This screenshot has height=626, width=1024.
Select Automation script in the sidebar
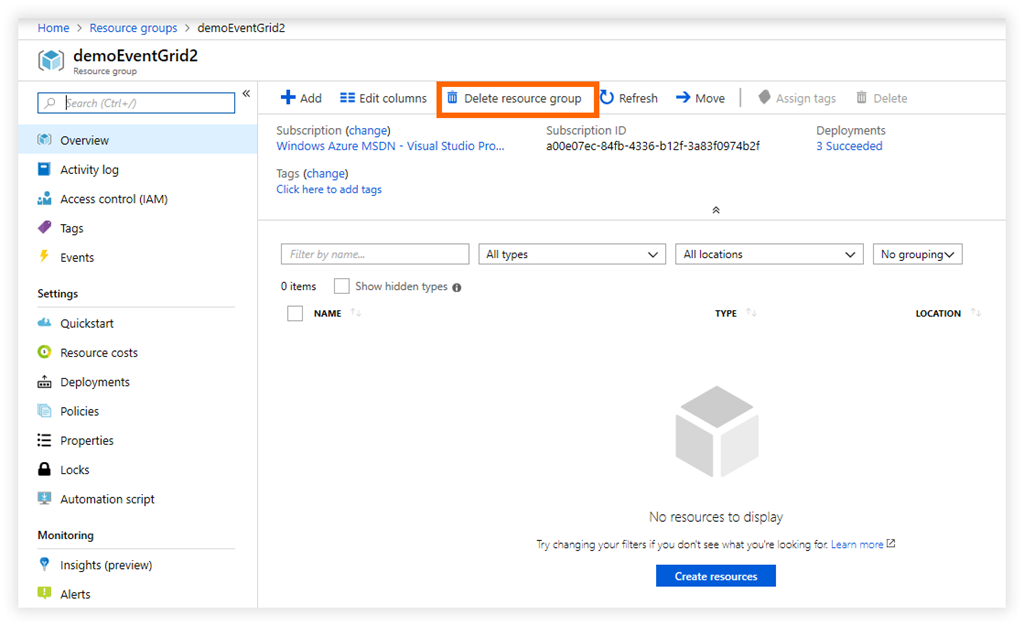(x=107, y=499)
